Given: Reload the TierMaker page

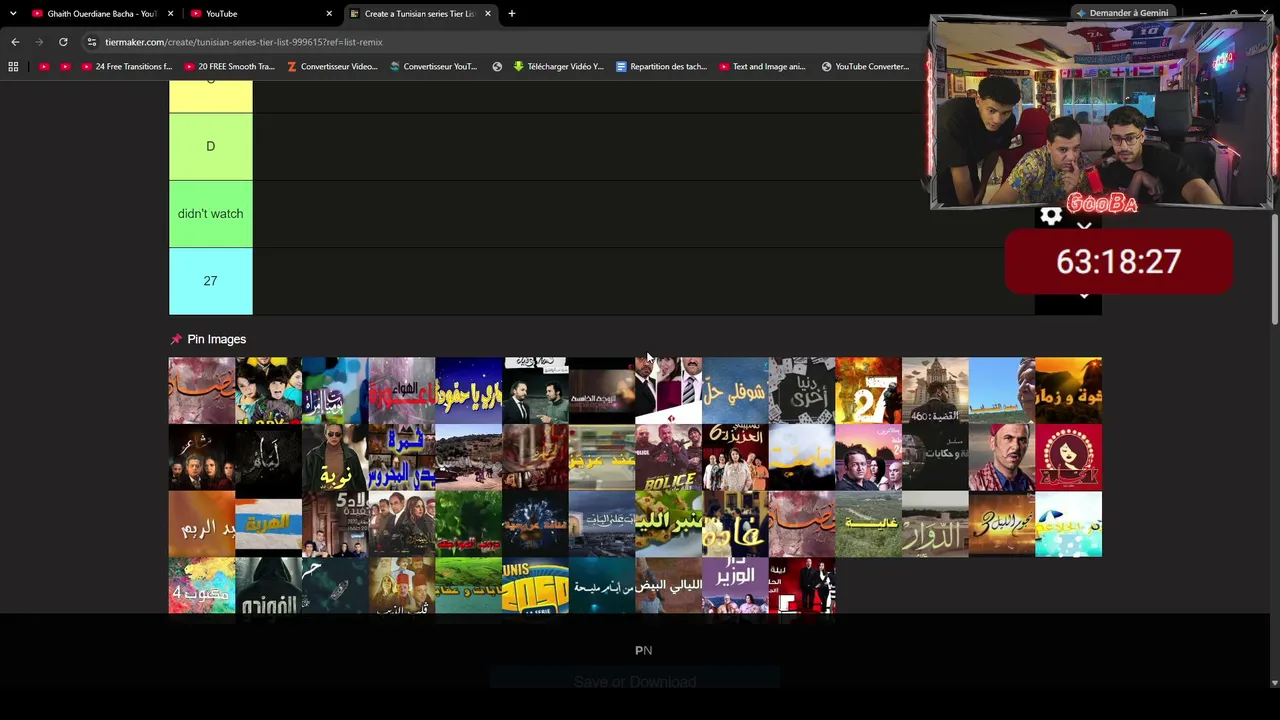Looking at the screenshot, I should [63, 42].
